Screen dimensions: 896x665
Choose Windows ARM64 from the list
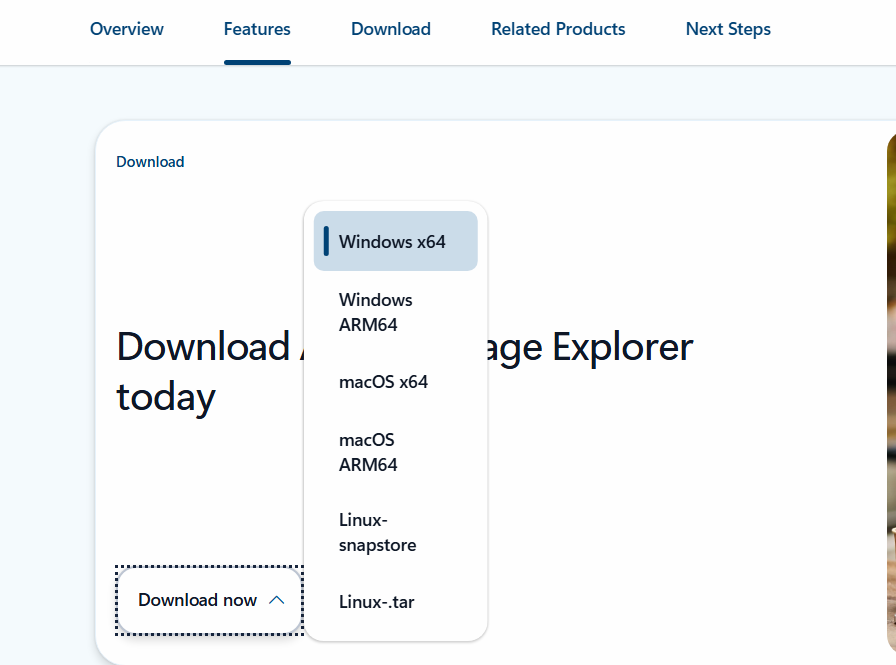(376, 312)
